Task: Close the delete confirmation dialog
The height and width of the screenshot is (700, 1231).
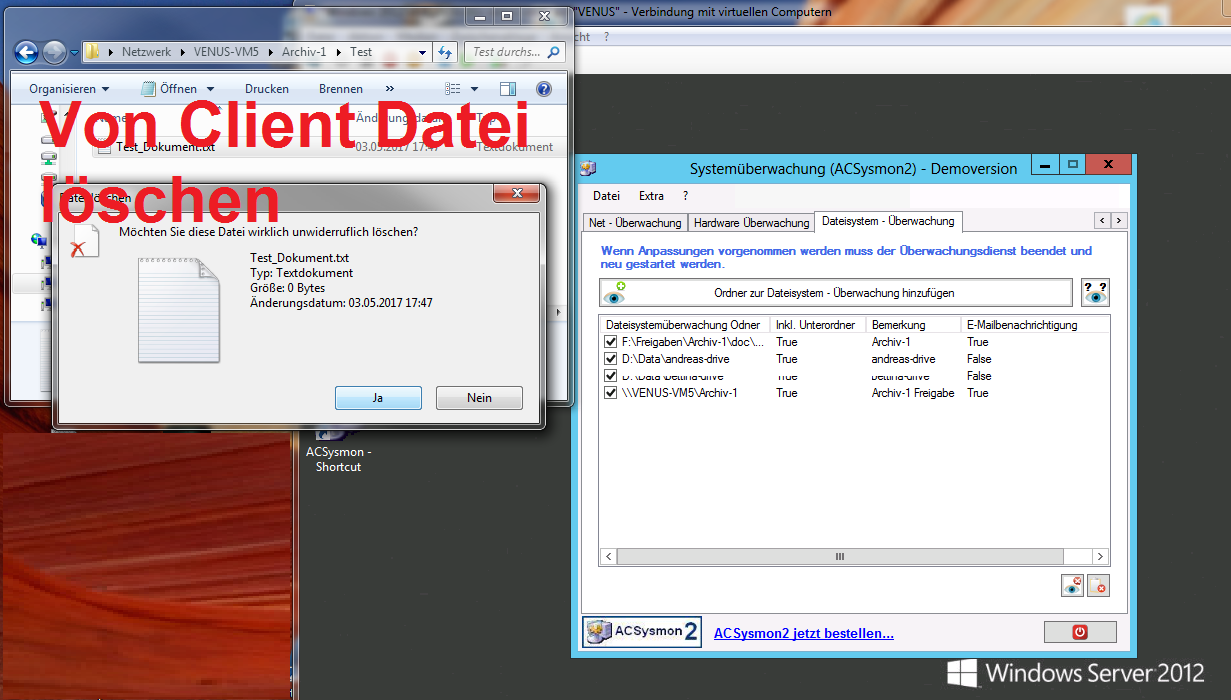Action: pyautogui.click(x=517, y=193)
